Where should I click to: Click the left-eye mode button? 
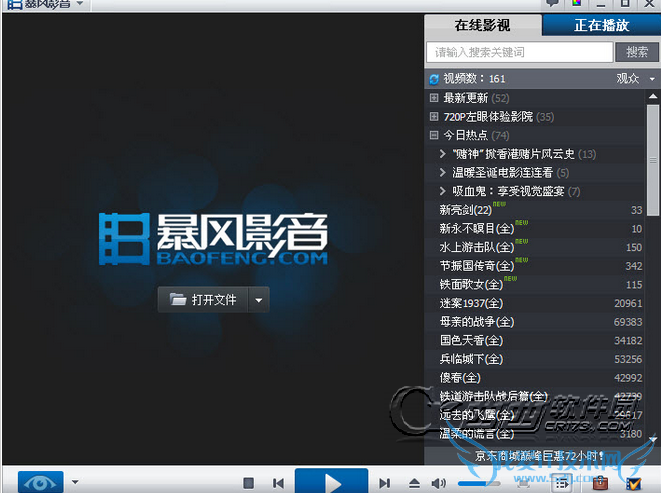[40, 482]
